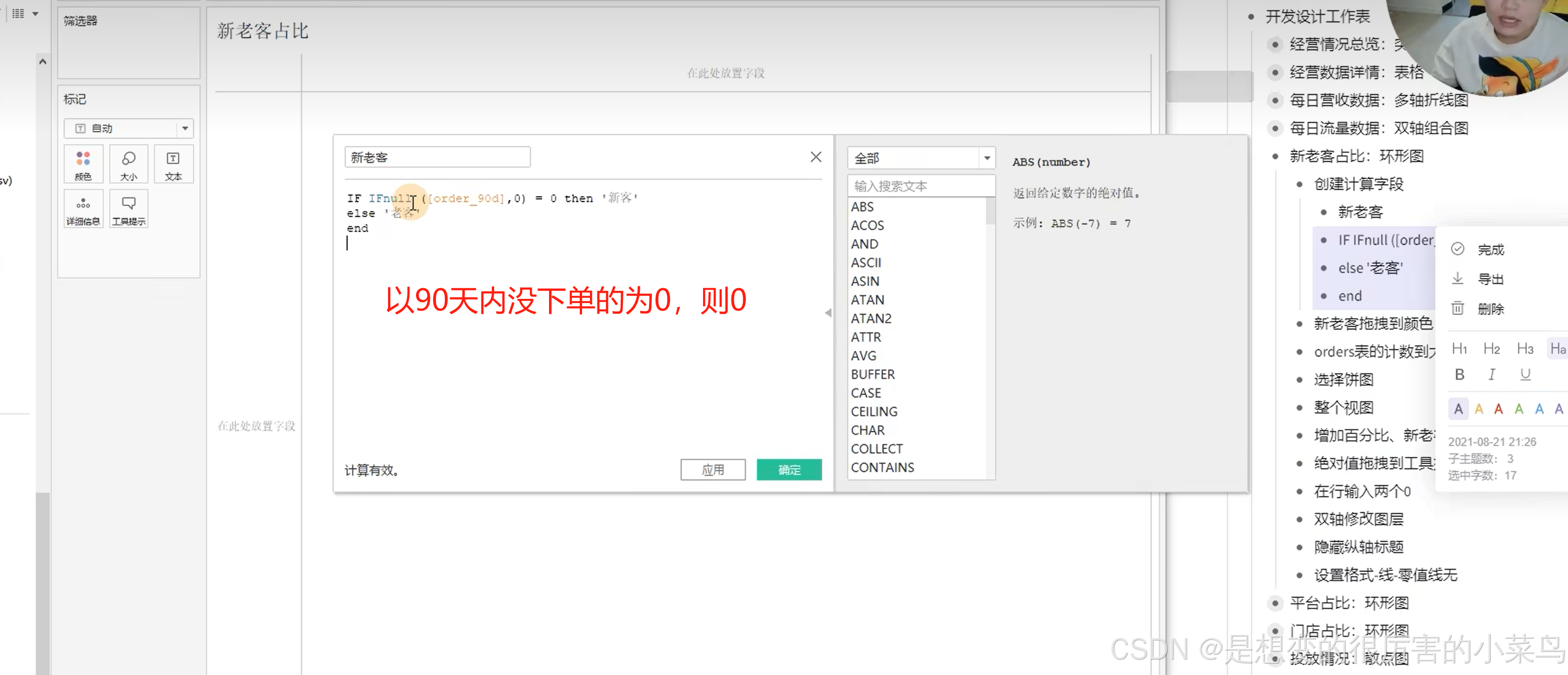Click the italic I formatting icon

tap(1491, 374)
